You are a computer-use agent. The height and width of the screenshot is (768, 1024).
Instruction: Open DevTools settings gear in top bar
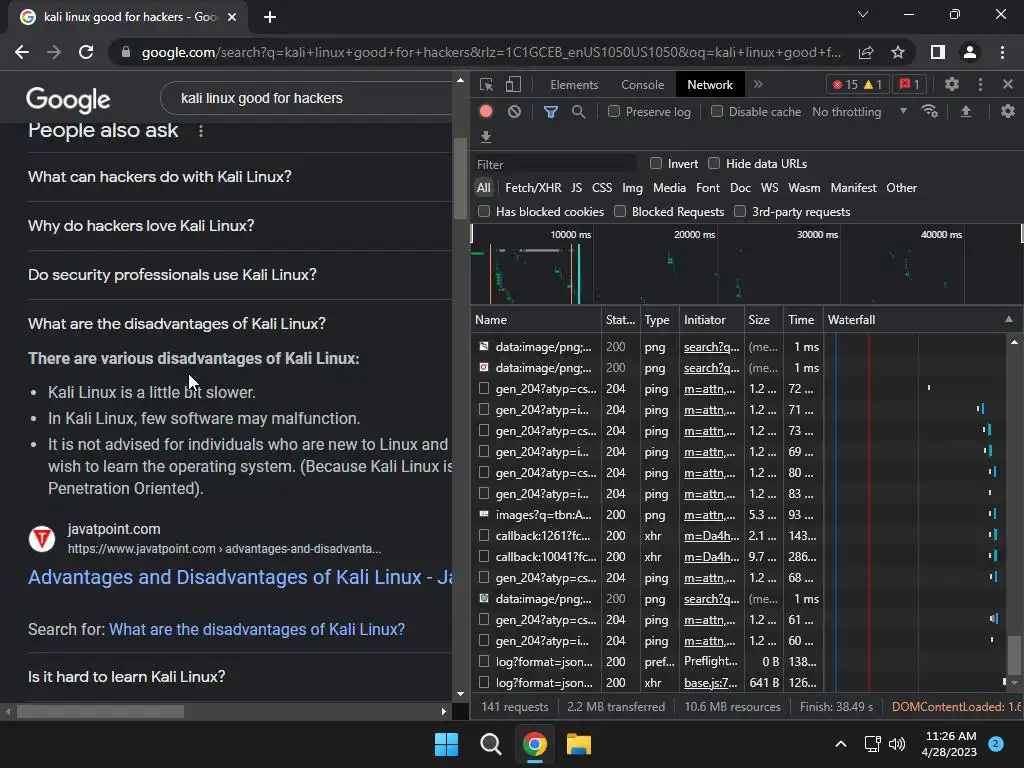952,84
